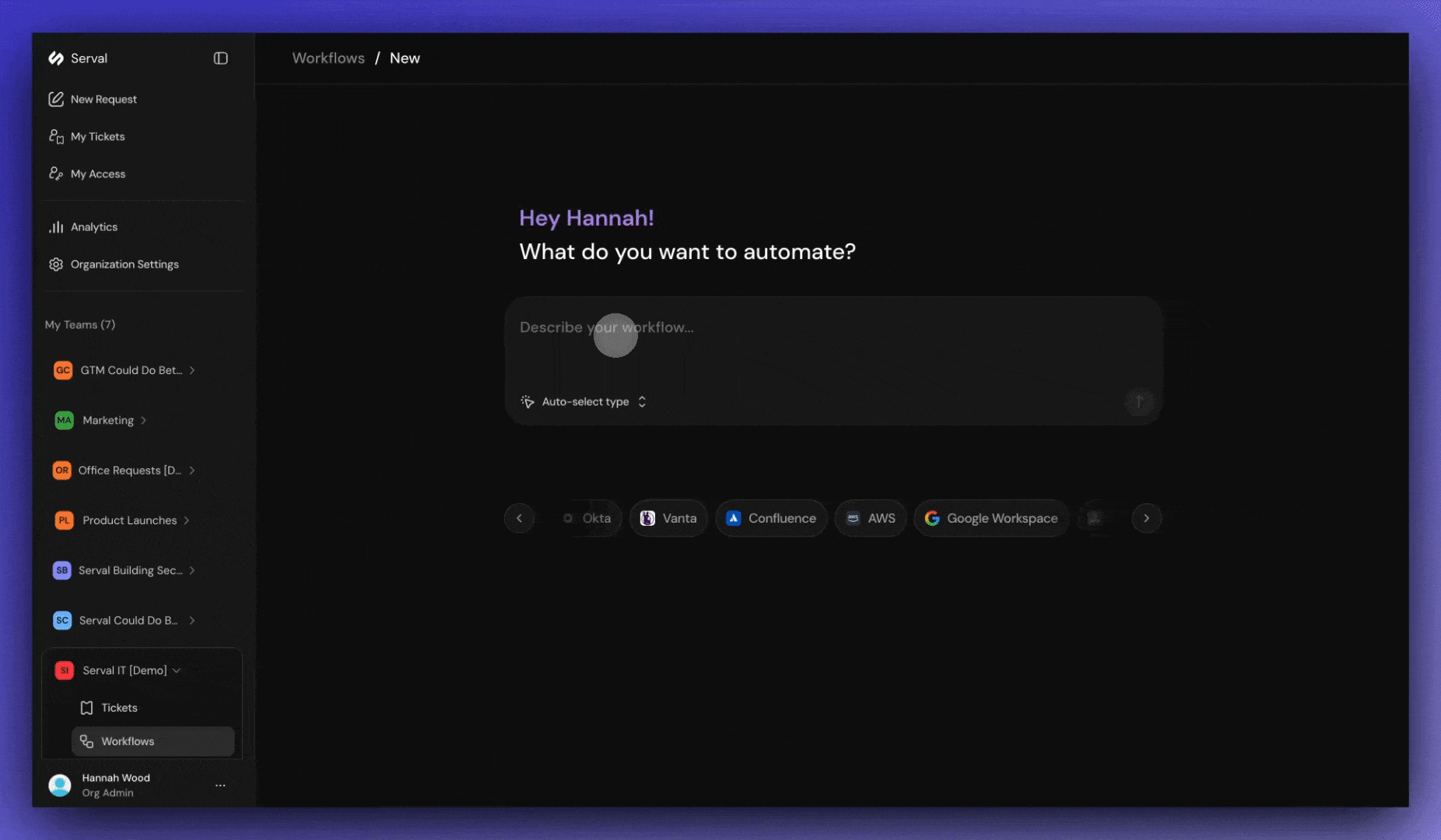Expand the Marketing team
Screen dimensions: 1441x840
tap(145, 420)
